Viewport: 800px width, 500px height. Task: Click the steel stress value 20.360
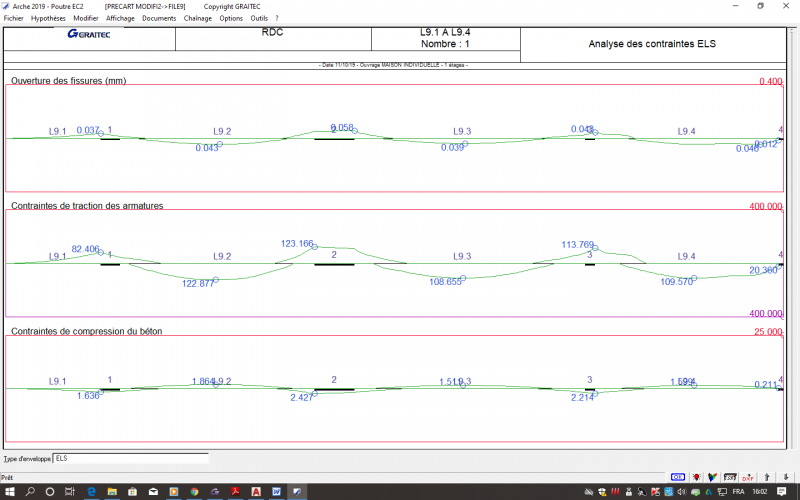pos(763,270)
